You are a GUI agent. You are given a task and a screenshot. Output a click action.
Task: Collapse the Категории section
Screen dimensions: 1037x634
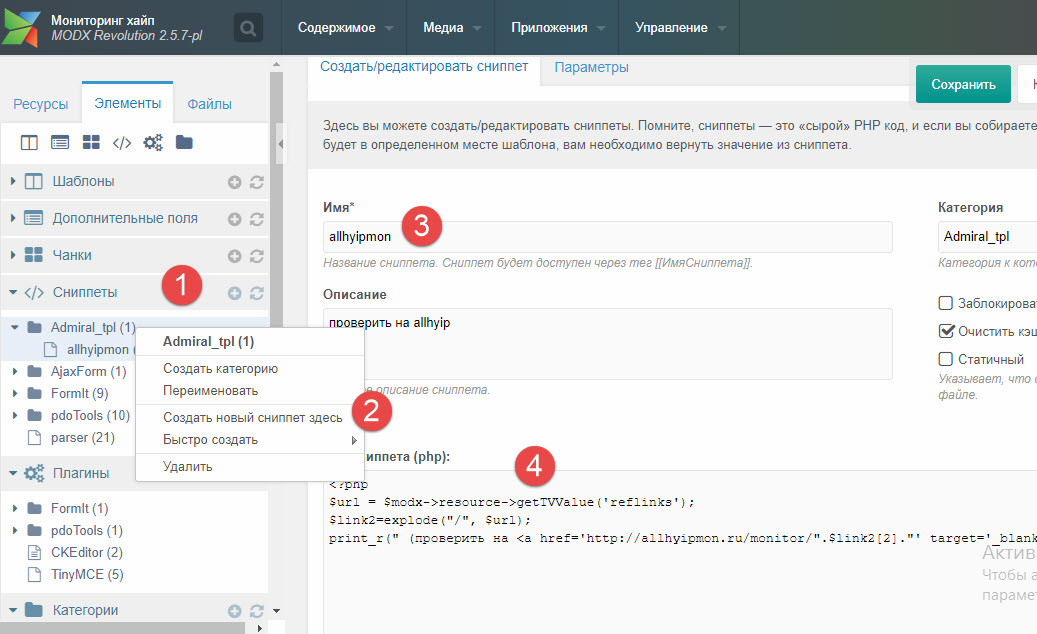[x=13, y=610]
